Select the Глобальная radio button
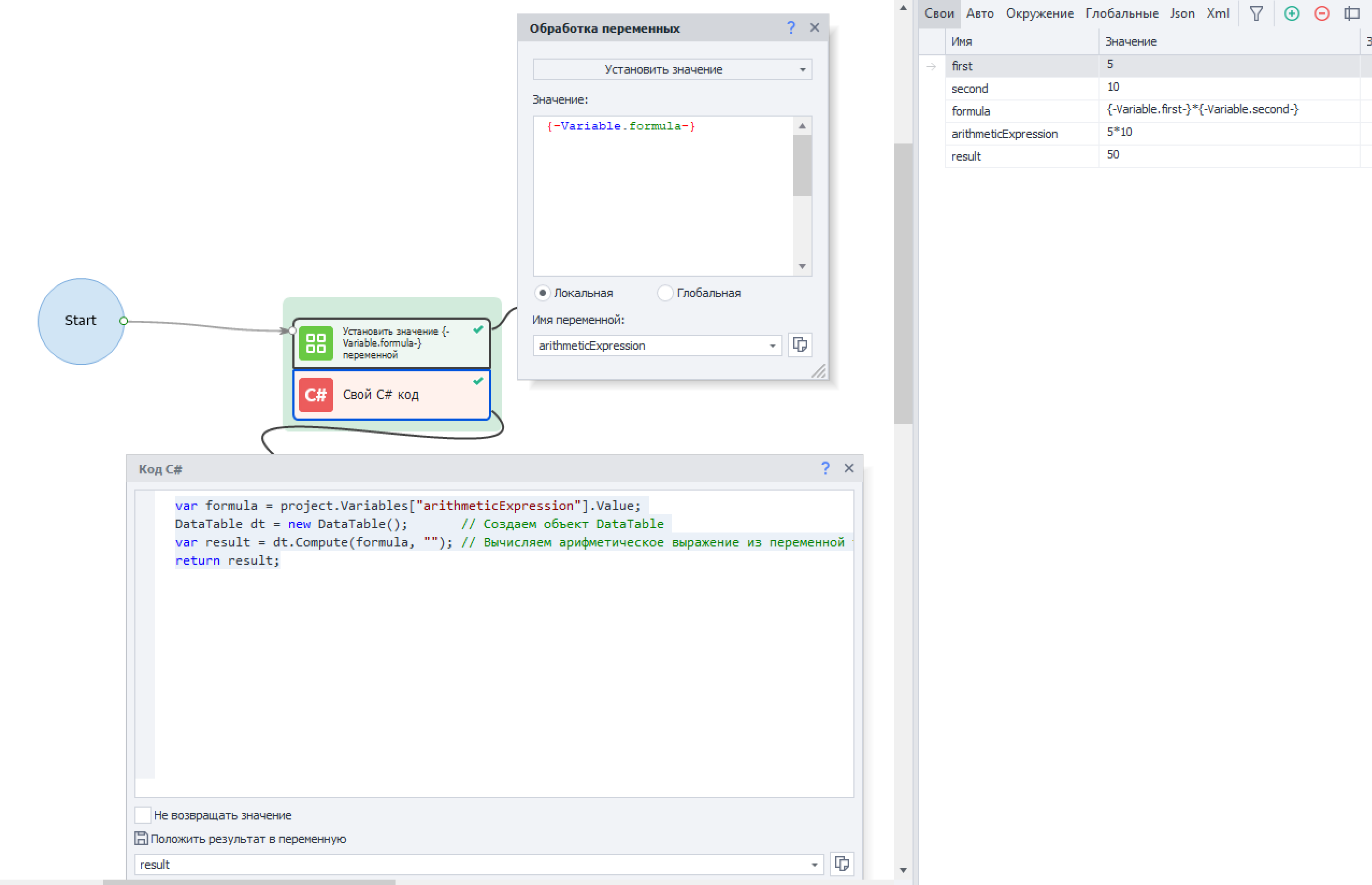Image resolution: width=1372 pixels, height=885 pixels. pos(664,293)
